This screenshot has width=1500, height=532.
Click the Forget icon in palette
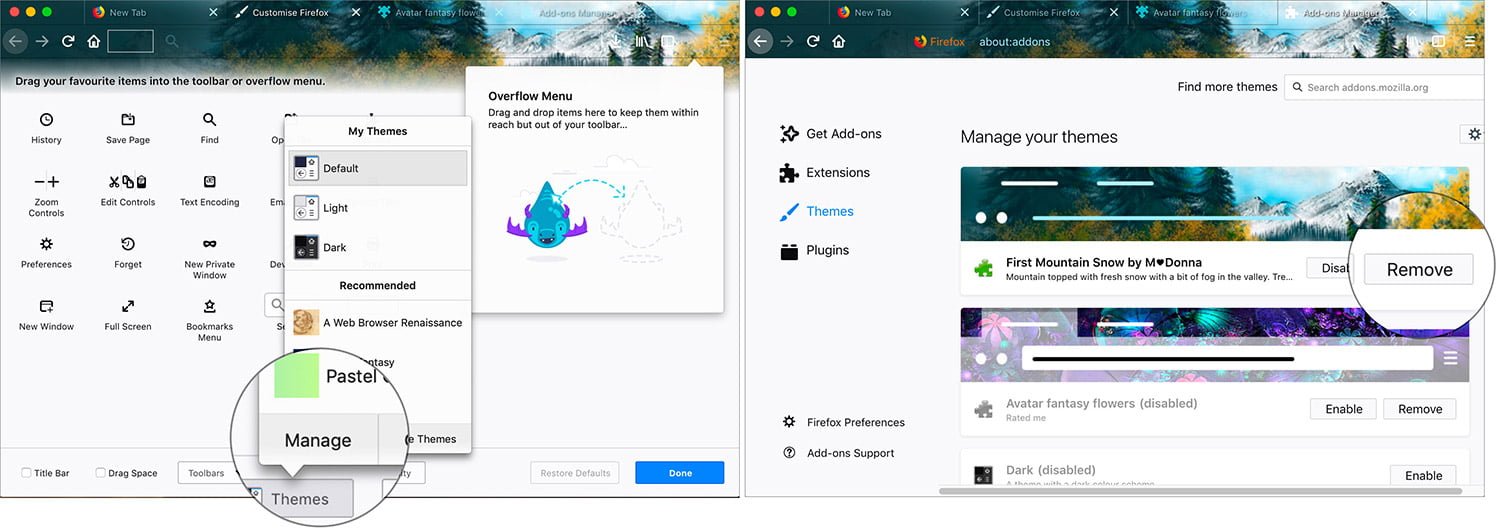[x=128, y=244]
